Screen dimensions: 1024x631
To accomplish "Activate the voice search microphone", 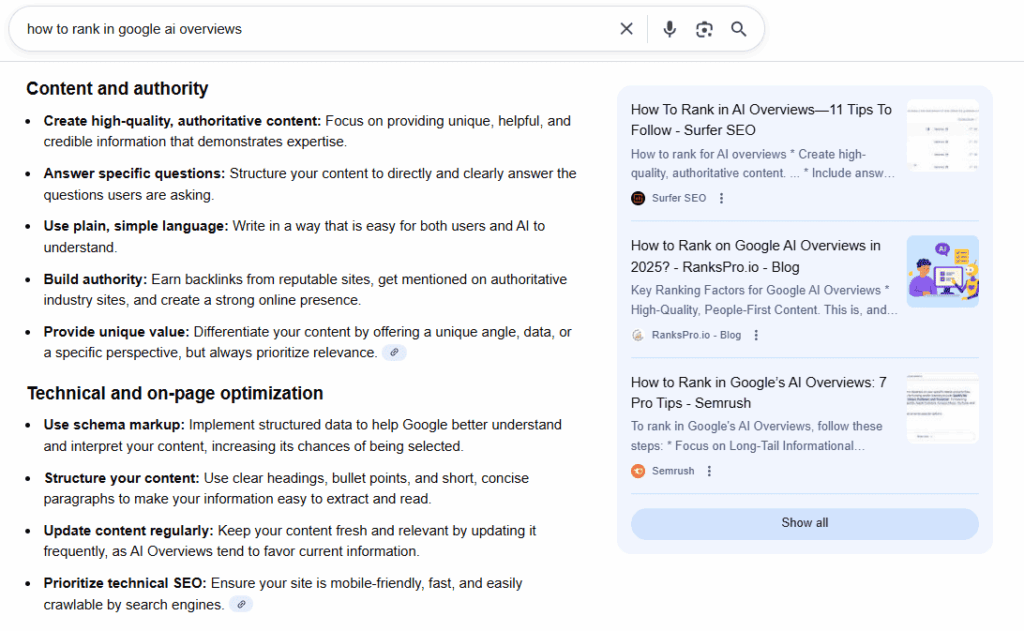I will point(669,28).
